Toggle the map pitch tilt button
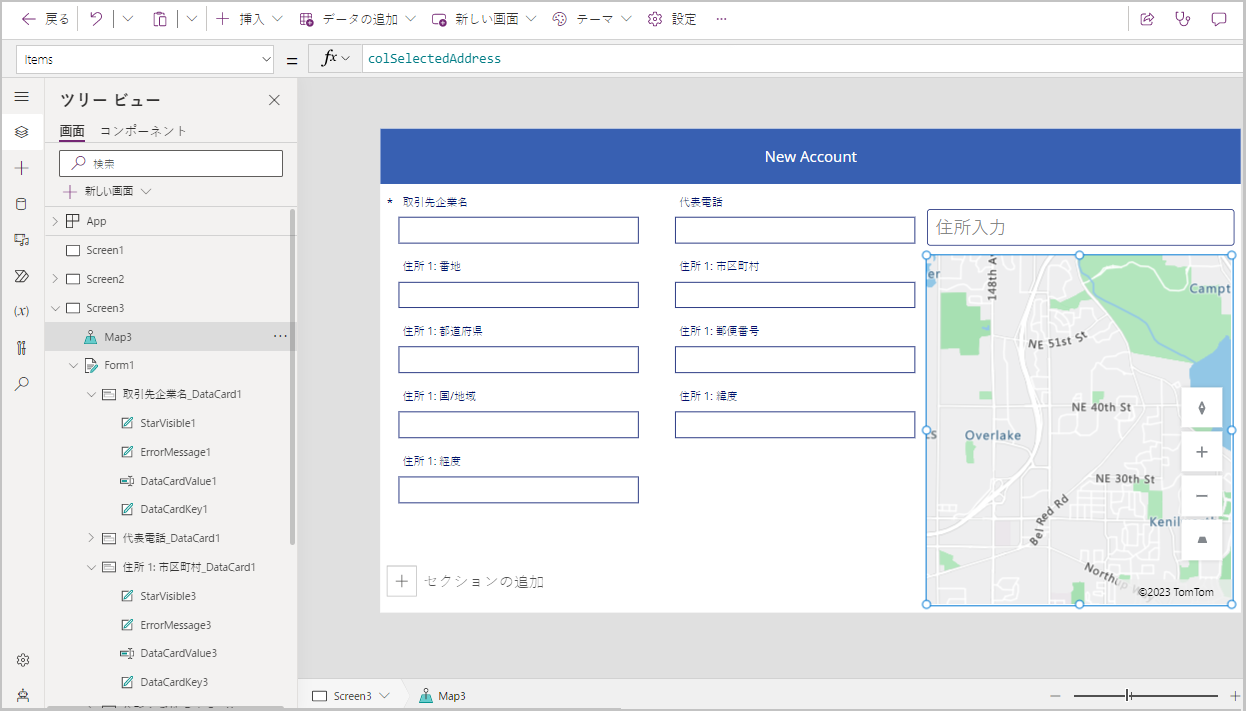This screenshot has height=711, width=1246. 1202,540
